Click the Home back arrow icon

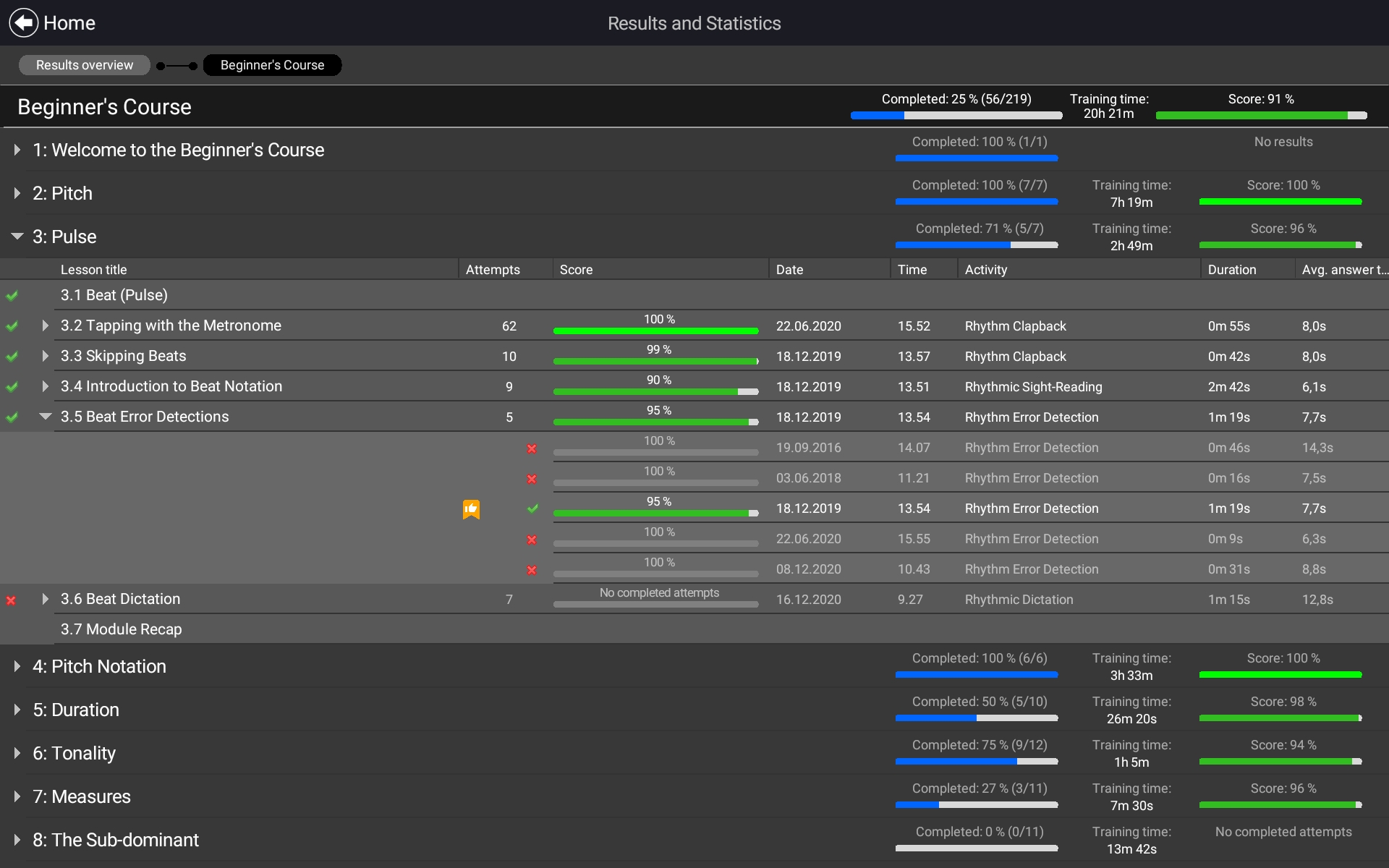24,23
